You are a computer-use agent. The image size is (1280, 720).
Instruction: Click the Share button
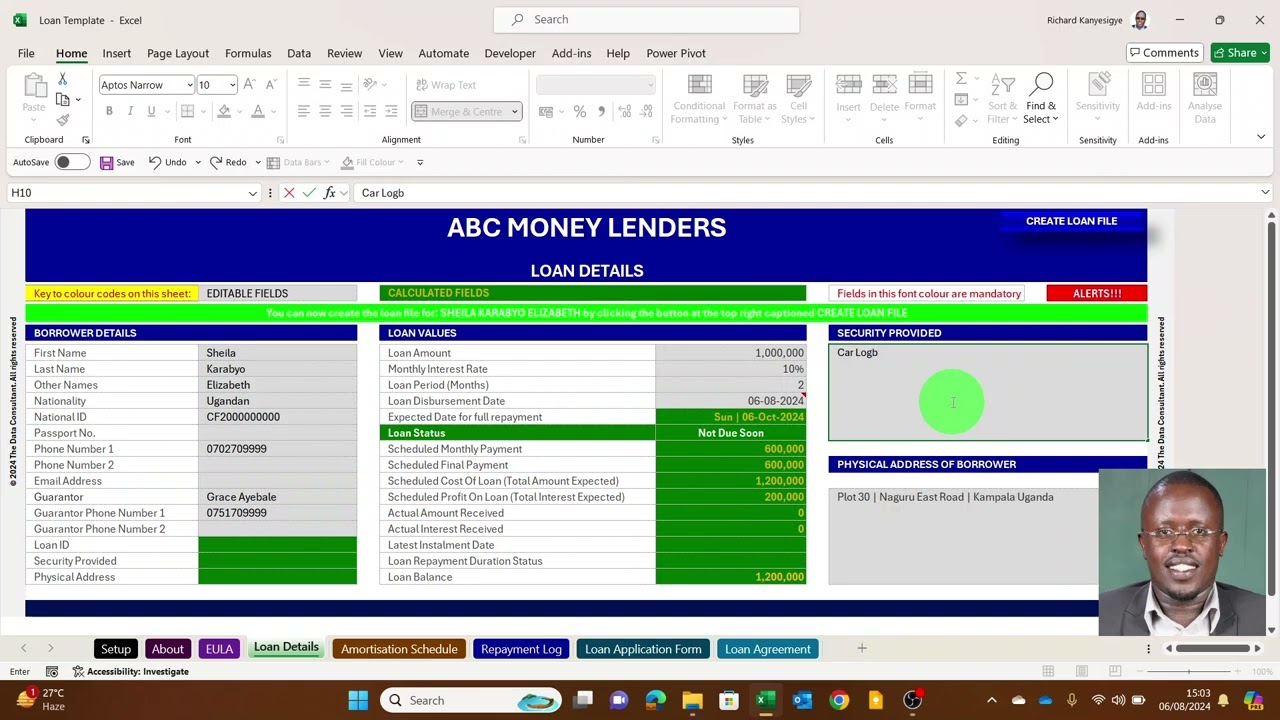click(x=1240, y=53)
